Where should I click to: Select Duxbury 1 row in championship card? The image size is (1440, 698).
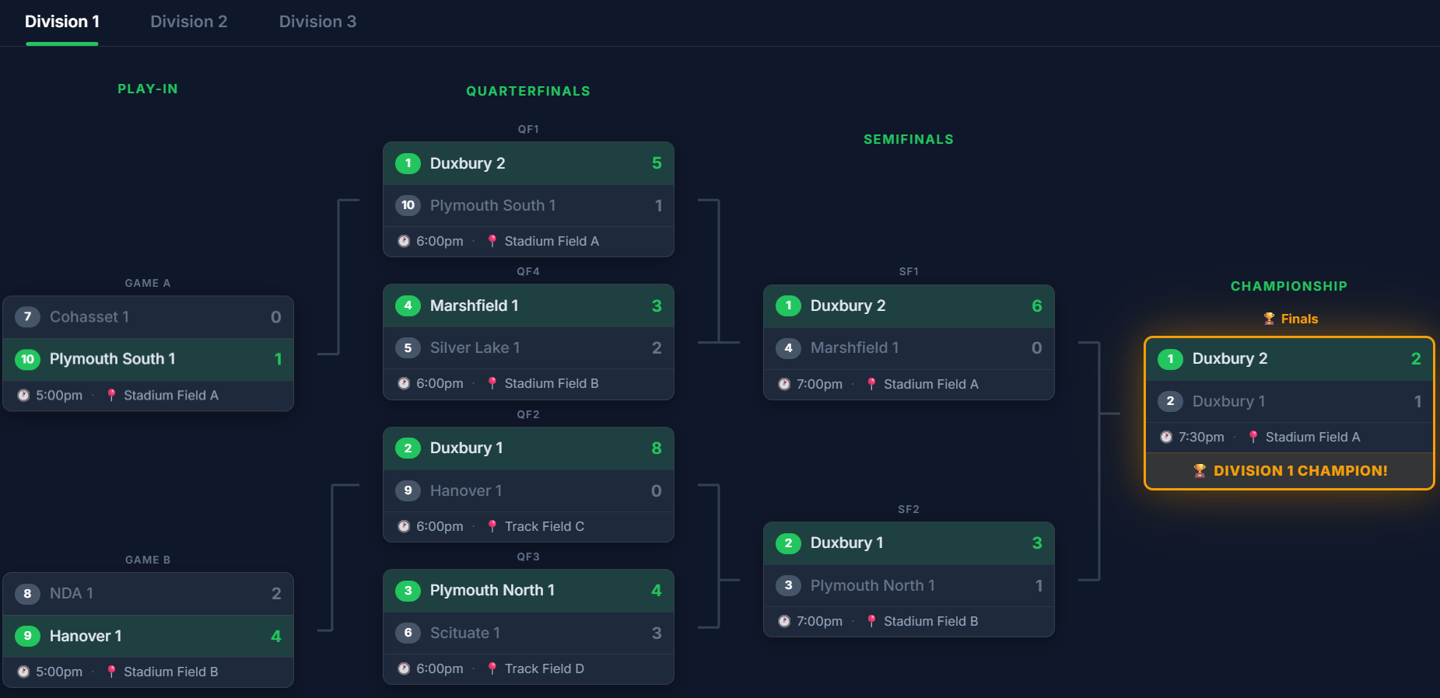pos(1290,401)
